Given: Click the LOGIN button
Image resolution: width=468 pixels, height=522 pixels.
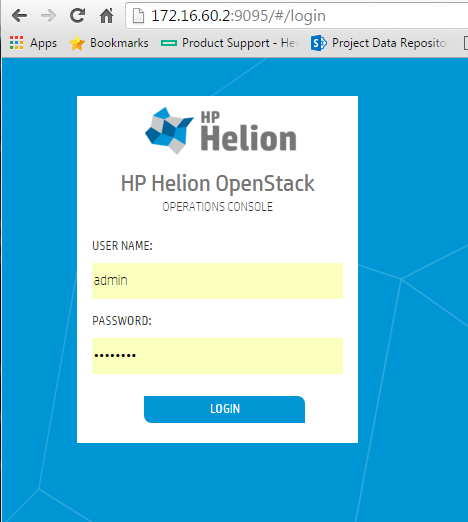Looking at the screenshot, I should 224,409.
